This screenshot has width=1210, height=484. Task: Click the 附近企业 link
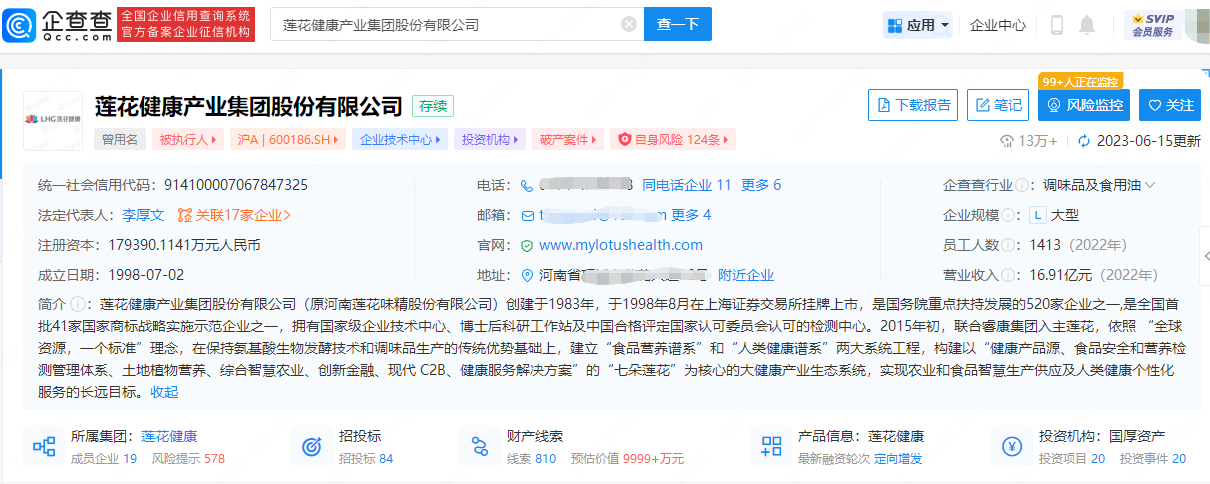[x=746, y=275]
